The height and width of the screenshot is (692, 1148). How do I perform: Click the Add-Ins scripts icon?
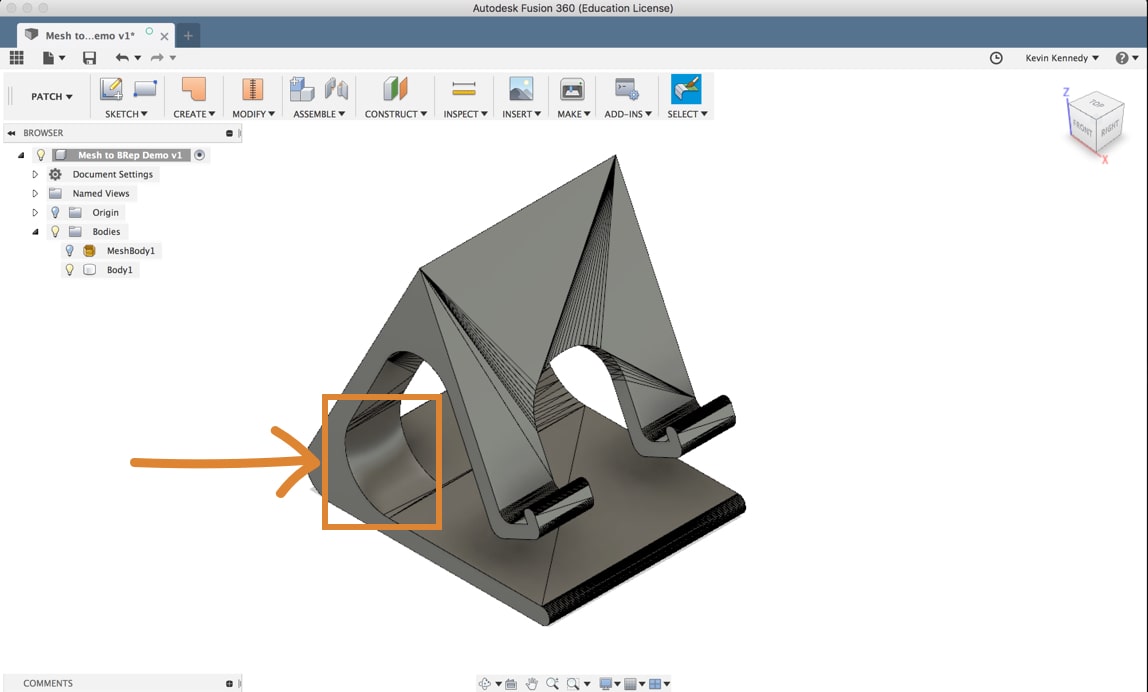click(x=627, y=89)
